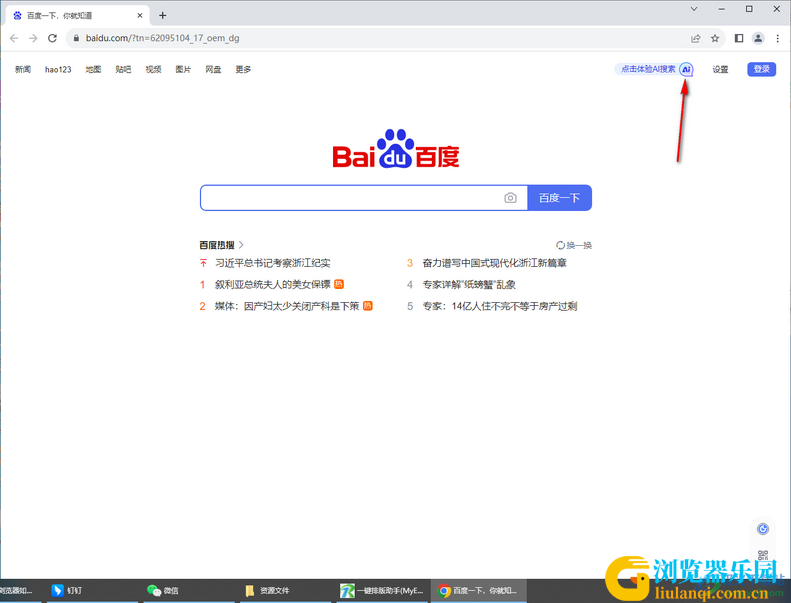
Task: Click 点击体验AI搜索 text
Action: click(648, 69)
